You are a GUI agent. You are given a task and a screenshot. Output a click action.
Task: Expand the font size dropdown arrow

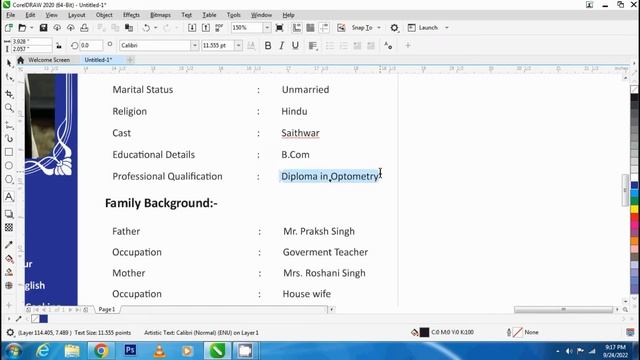238,46
